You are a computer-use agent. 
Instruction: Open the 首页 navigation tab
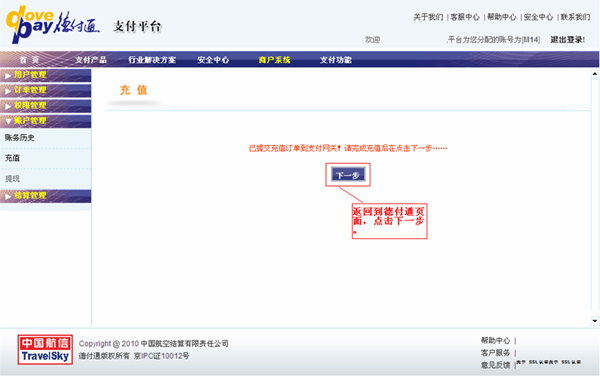pyautogui.click(x=29, y=60)
